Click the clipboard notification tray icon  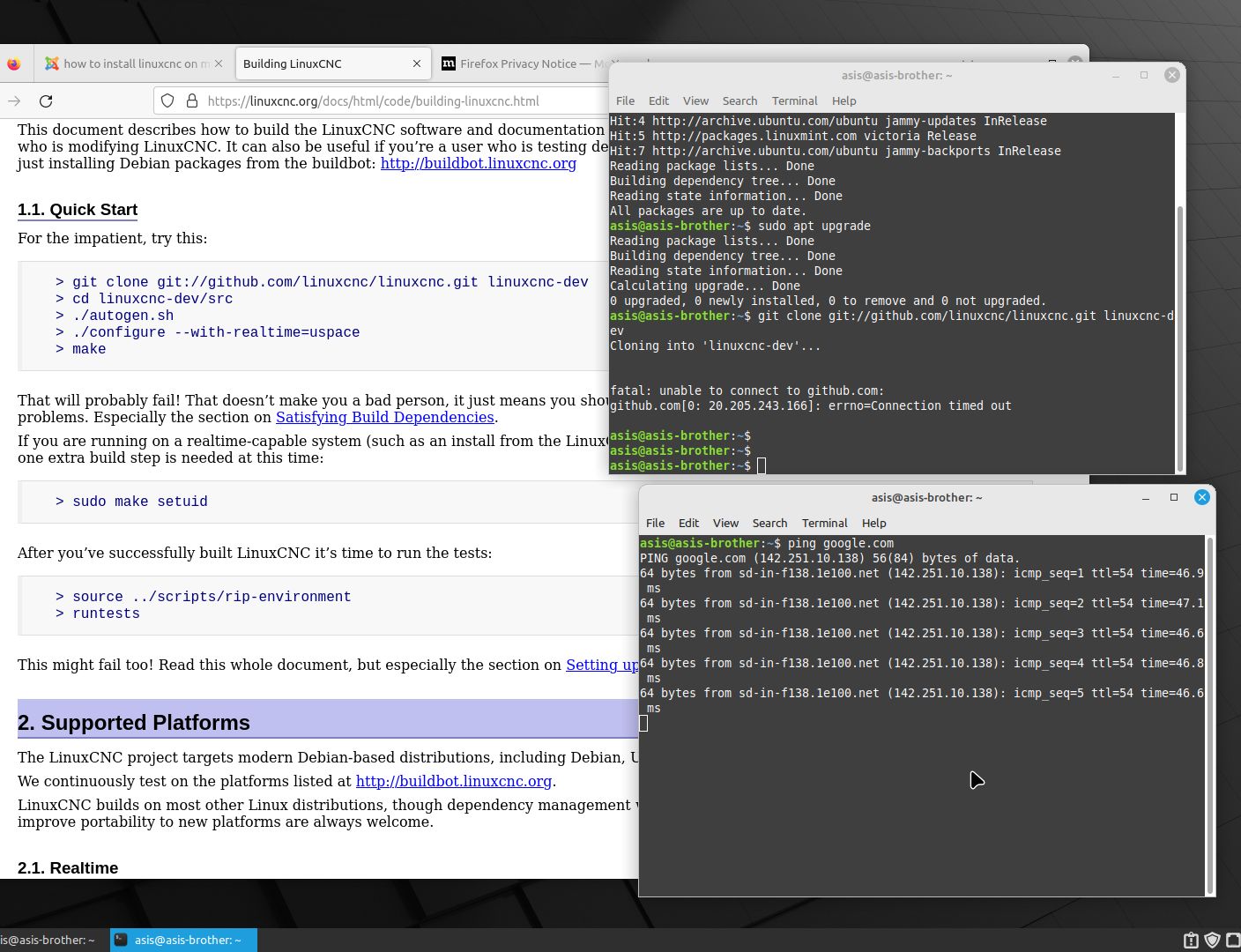pos(1191,941)
